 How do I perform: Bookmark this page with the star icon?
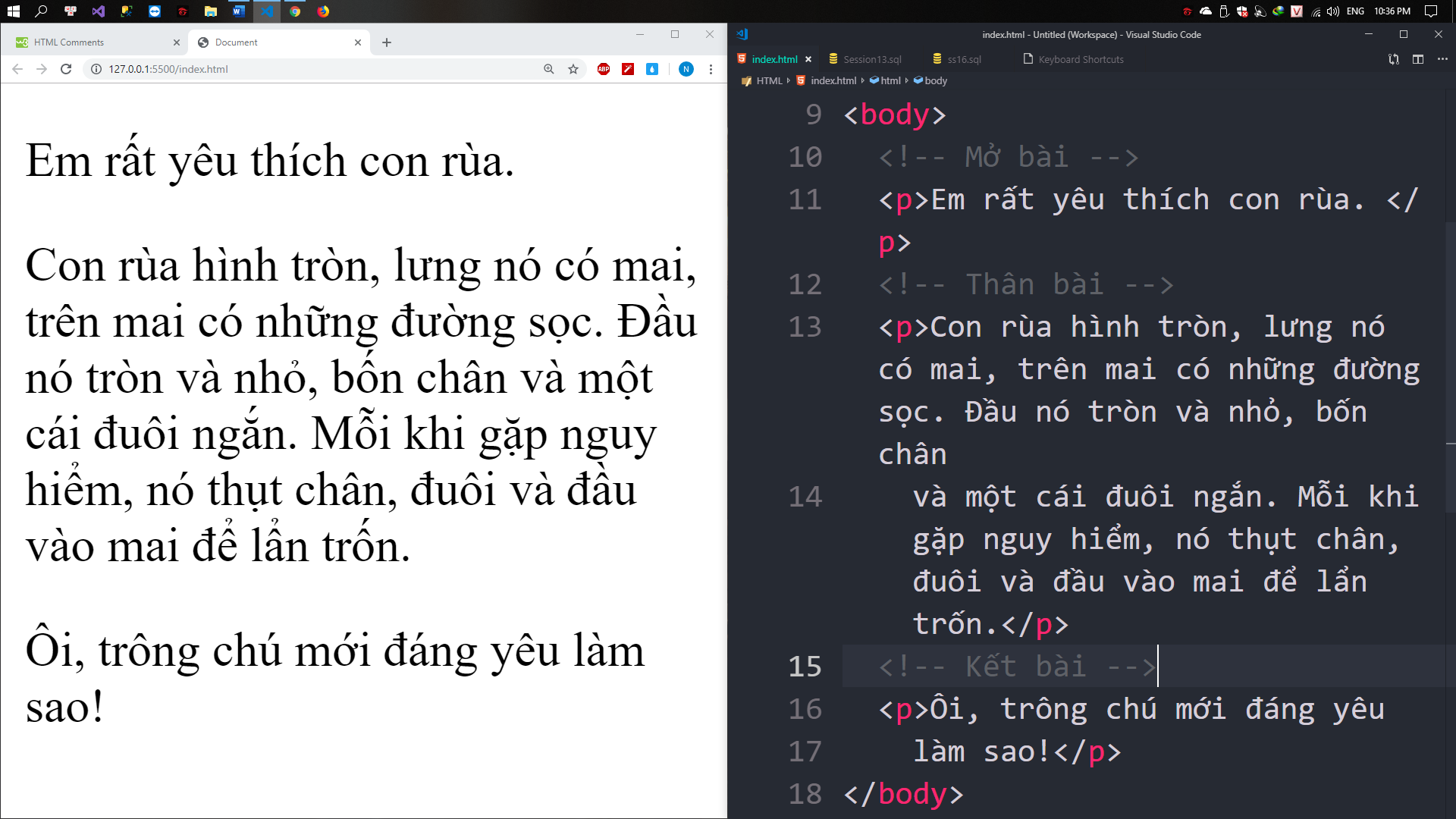coord(573,69)
